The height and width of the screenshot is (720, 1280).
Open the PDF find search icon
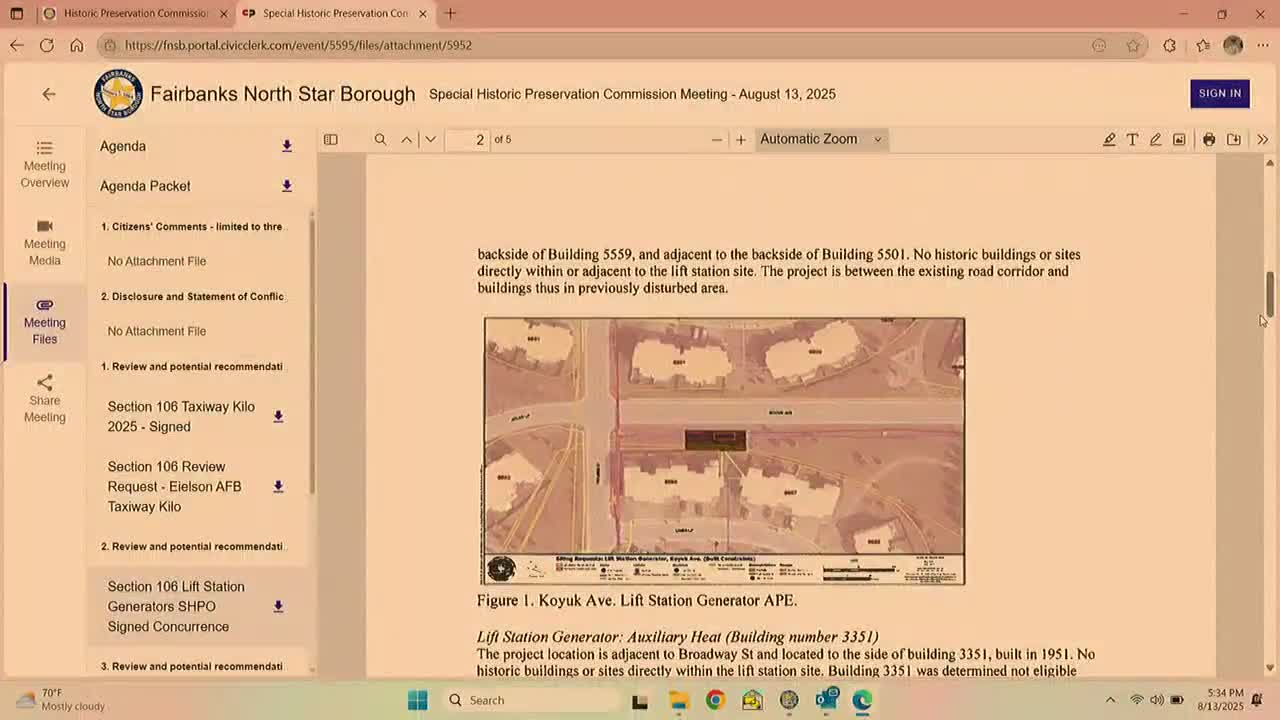(x=380, y=140)
